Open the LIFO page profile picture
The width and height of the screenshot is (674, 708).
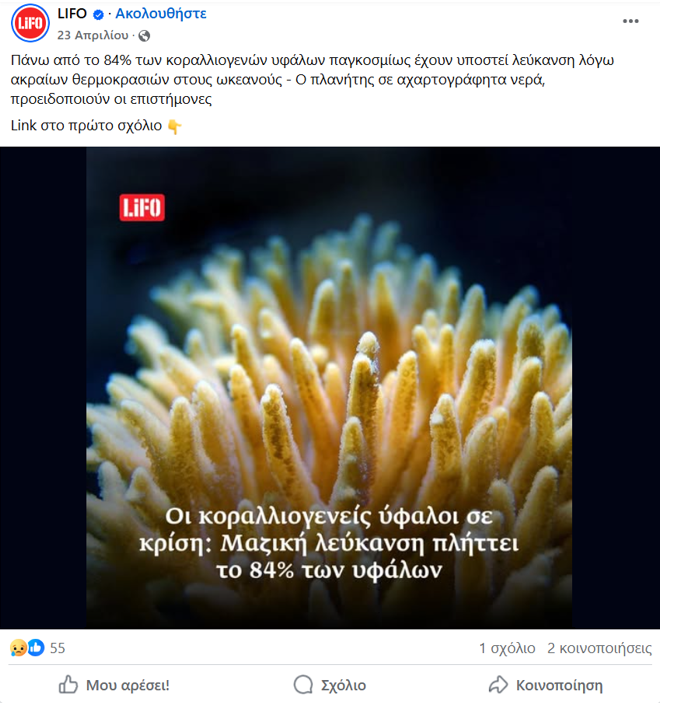point(30,23)
